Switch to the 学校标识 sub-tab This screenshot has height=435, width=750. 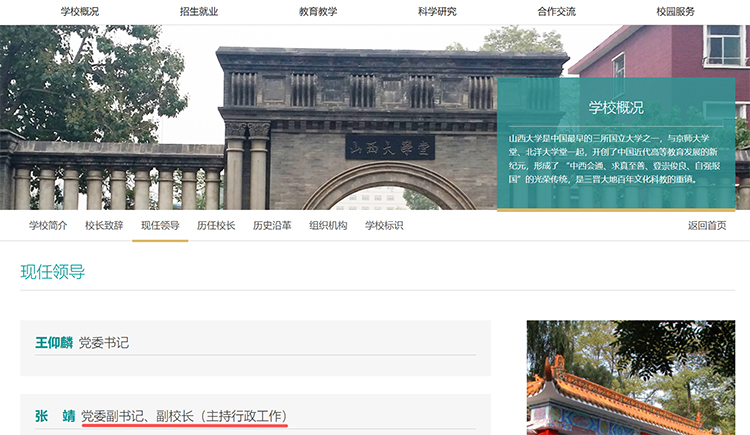tap(384, 225)
